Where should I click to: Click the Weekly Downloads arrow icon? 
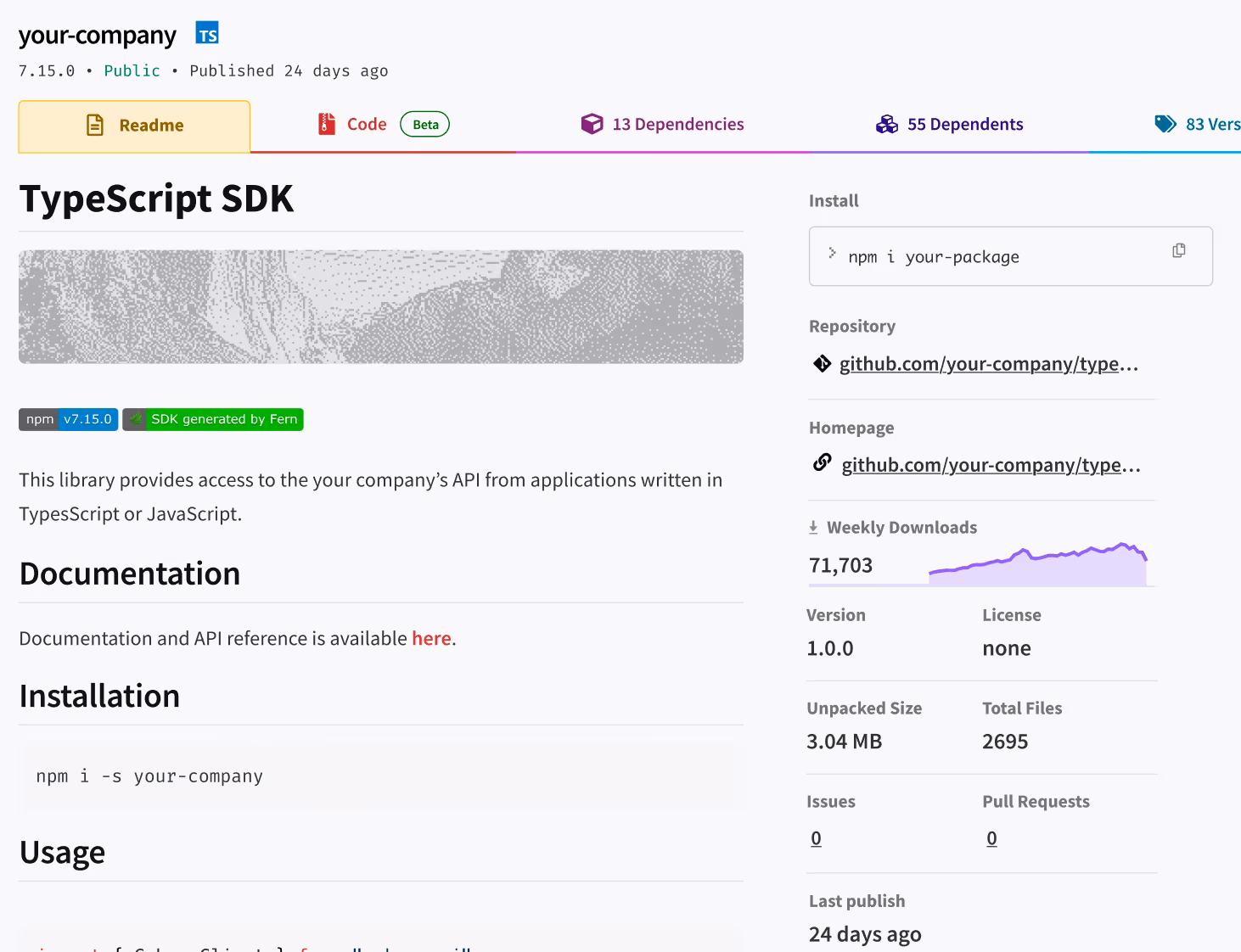[x=813, y=528]
